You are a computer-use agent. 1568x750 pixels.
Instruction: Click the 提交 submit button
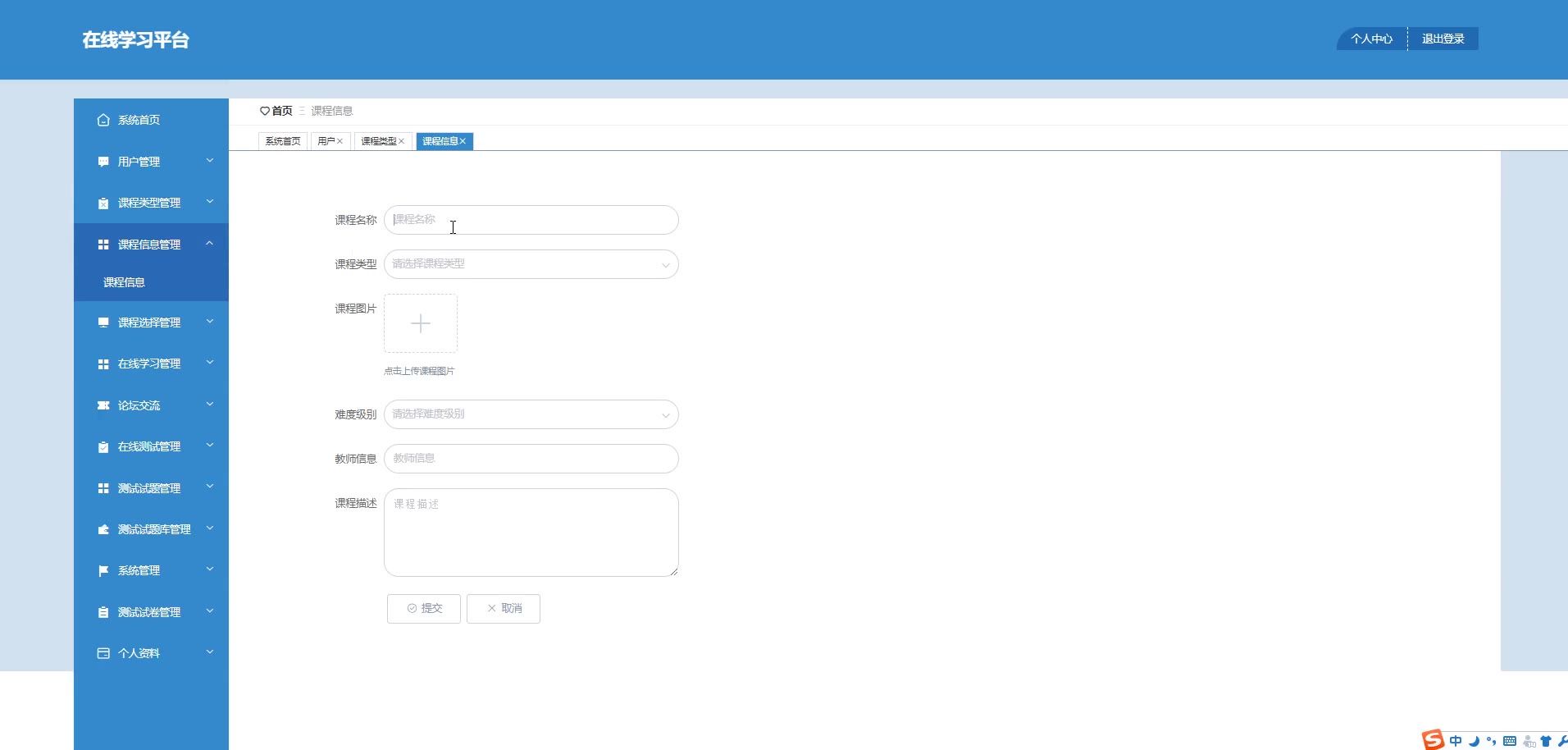click(x=424, y=609)
